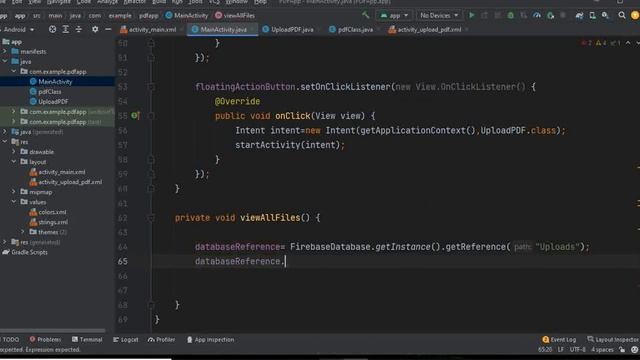This screenshot has height=360, width=640.
Task: Select activity_upload_pdf.xml under layout folder
Action: (x=70, y=182)
